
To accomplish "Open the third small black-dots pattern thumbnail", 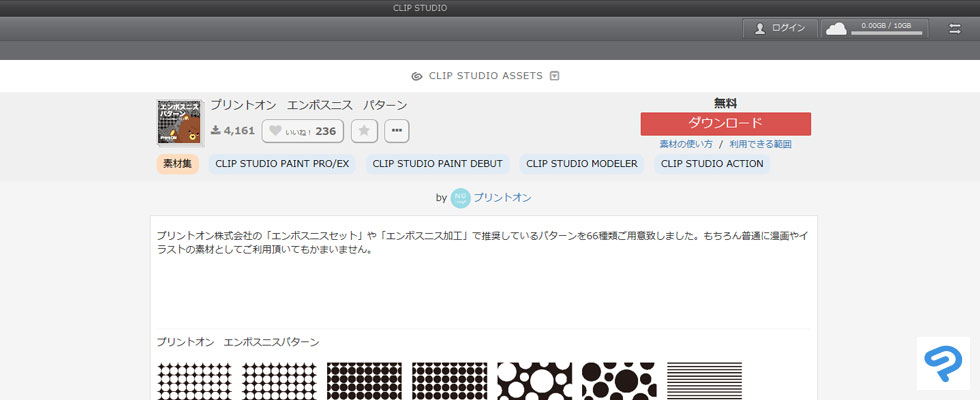I will 364,381.
